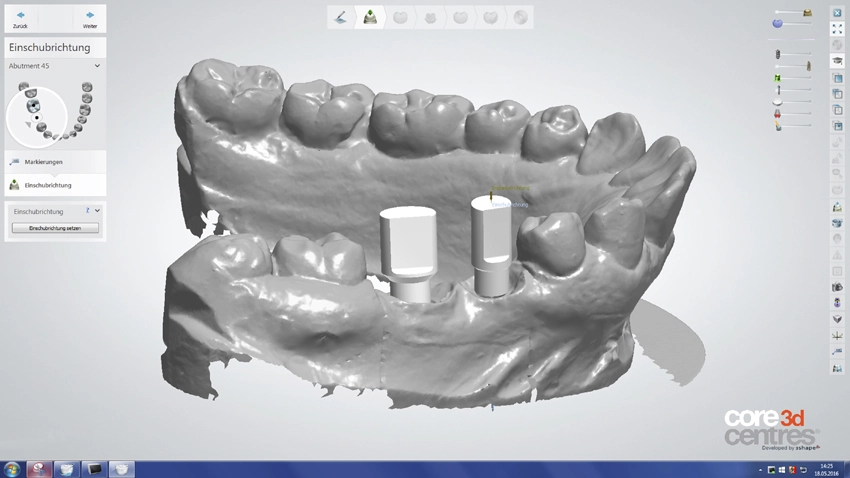Click the Einschubrichtung setzen button
Viewport: 850px width, 478px height.
click(x=55, y=228)
